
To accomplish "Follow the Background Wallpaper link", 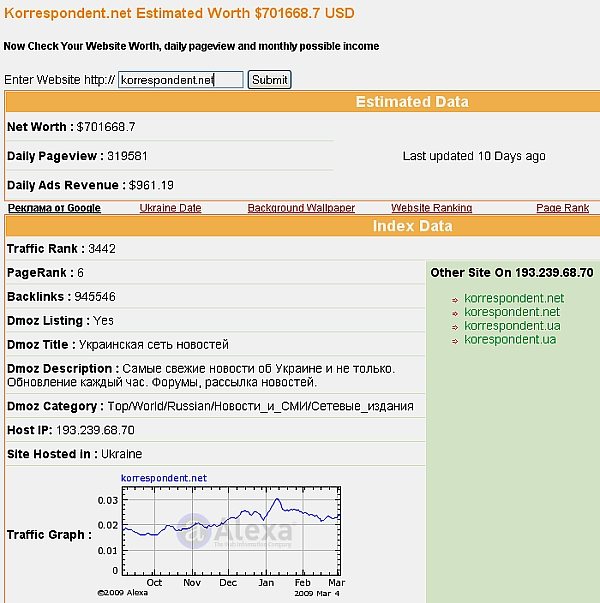I will pos(301,208).
